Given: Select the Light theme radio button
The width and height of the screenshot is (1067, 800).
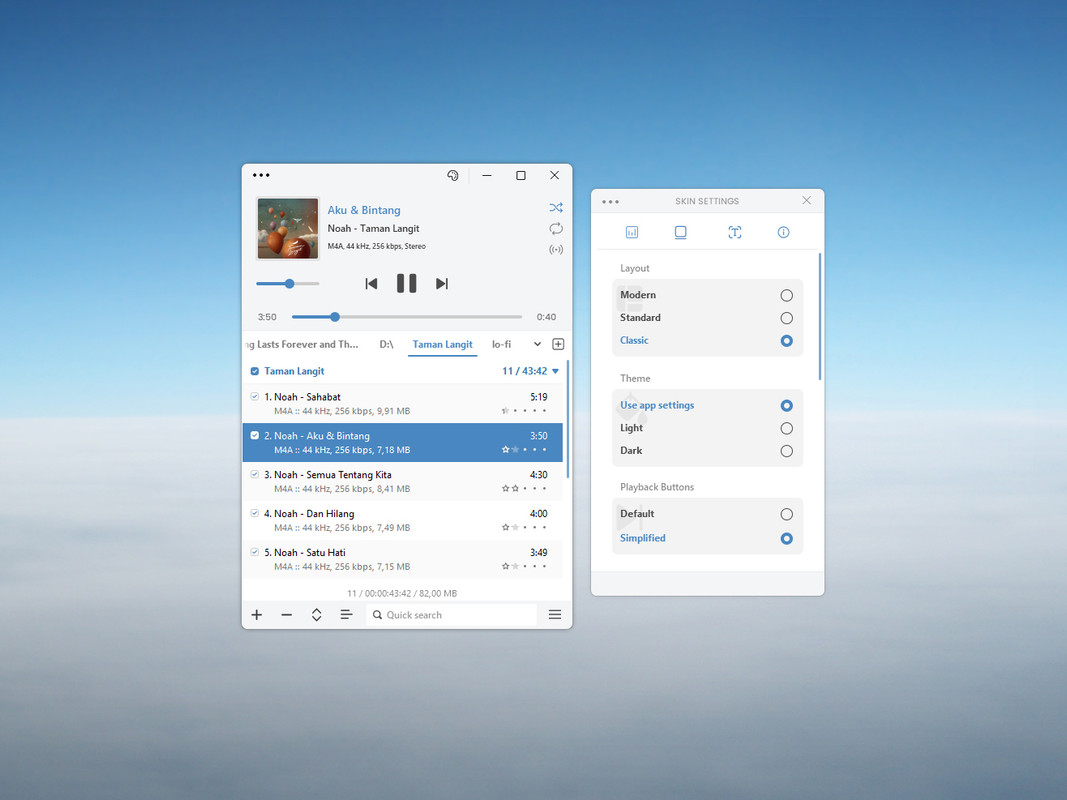Looking at the screenshot, I should coord(787,429).
